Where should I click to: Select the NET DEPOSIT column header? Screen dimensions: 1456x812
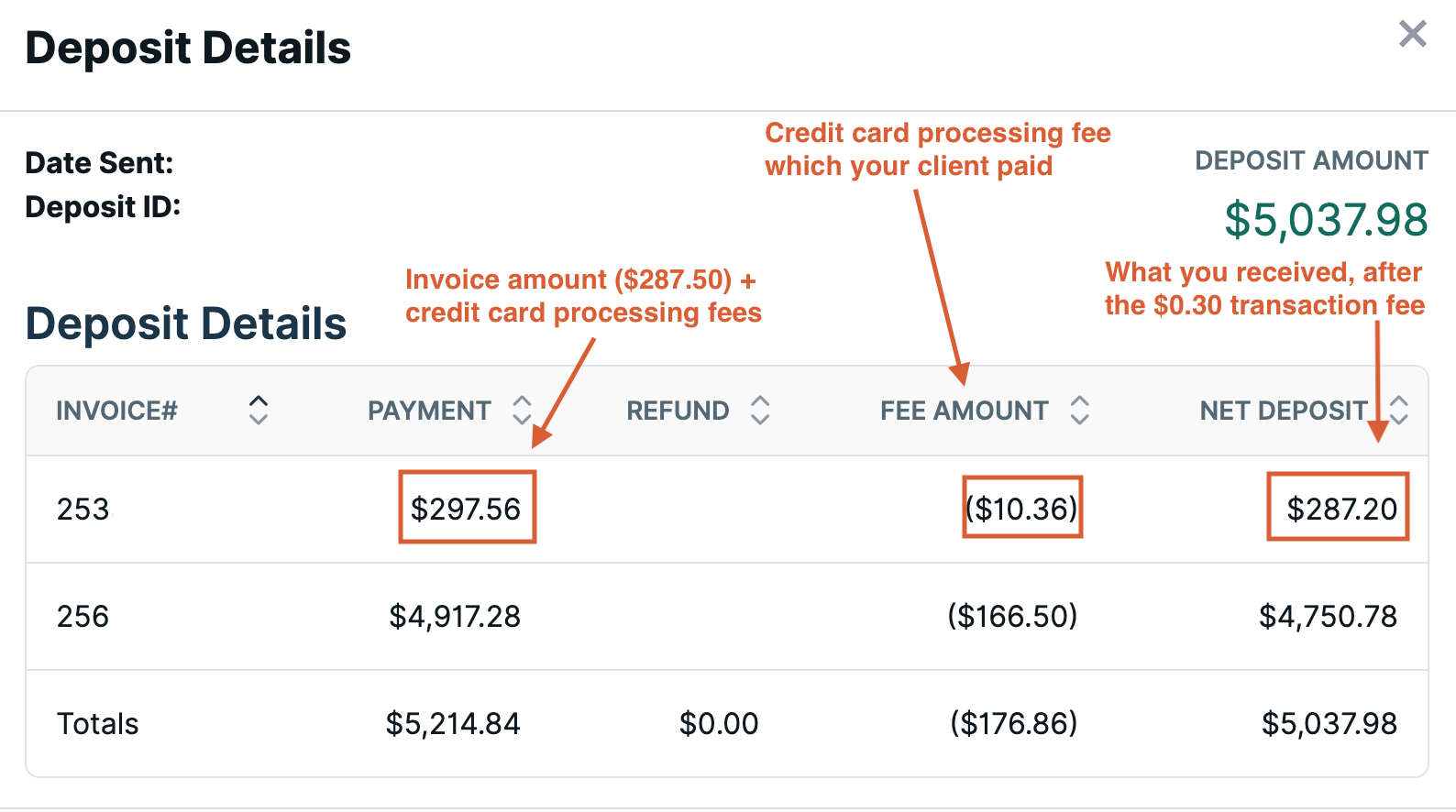pos(1282,411)
